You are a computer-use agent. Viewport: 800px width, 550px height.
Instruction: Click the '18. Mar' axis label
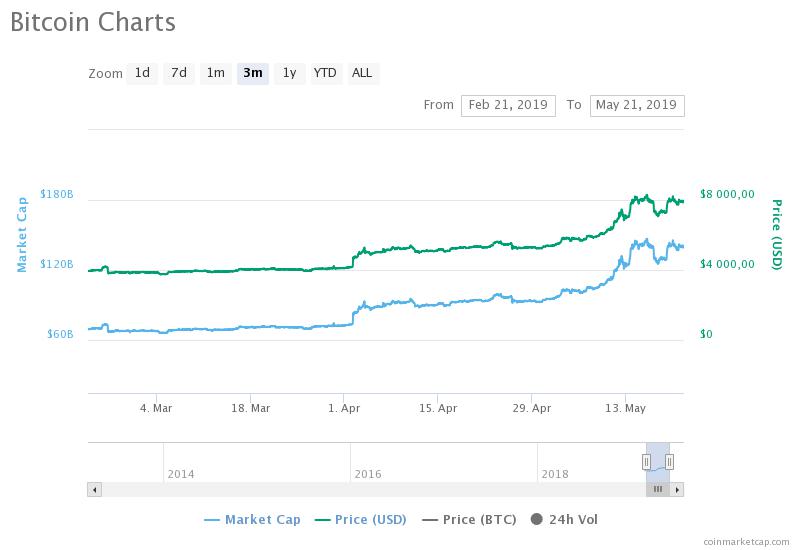pos(251,409)
